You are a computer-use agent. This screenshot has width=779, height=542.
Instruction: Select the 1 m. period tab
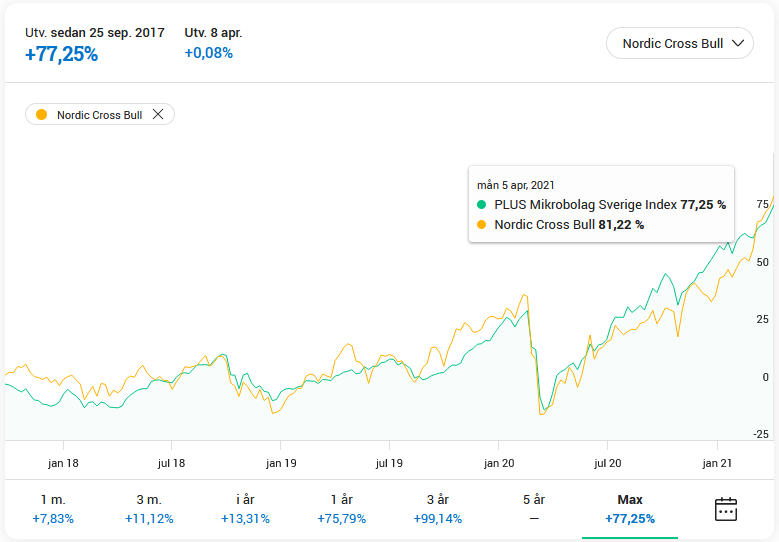click(x=52, y=509)
